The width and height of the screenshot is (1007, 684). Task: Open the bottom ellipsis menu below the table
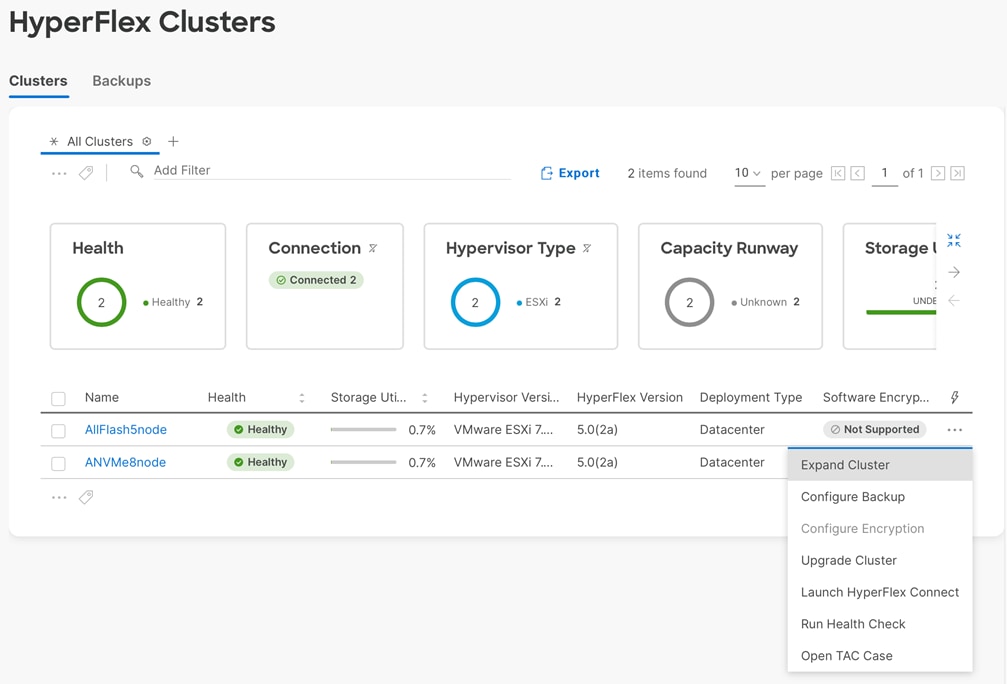59,497
